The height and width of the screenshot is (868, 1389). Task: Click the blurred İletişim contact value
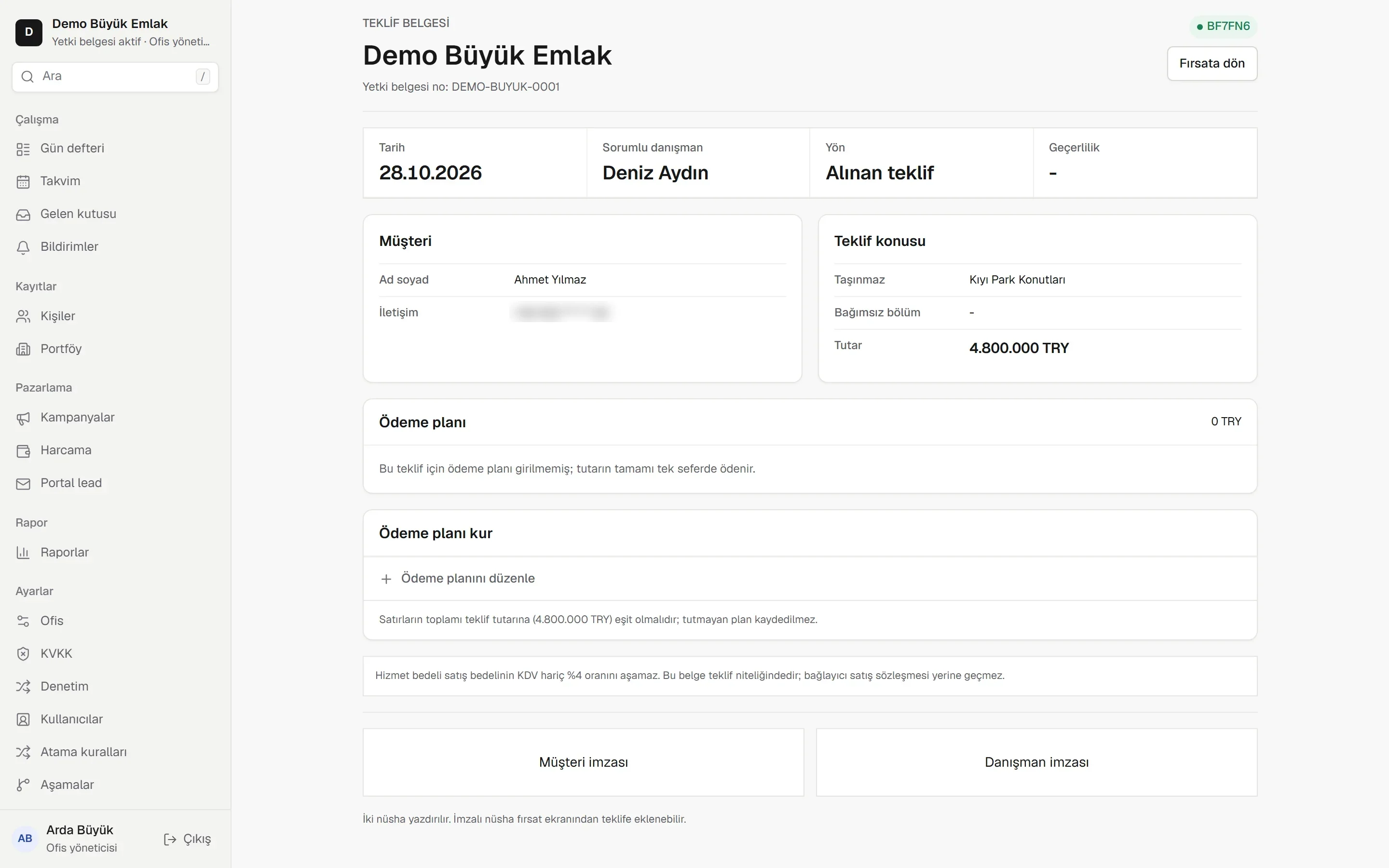coord(562,313)
